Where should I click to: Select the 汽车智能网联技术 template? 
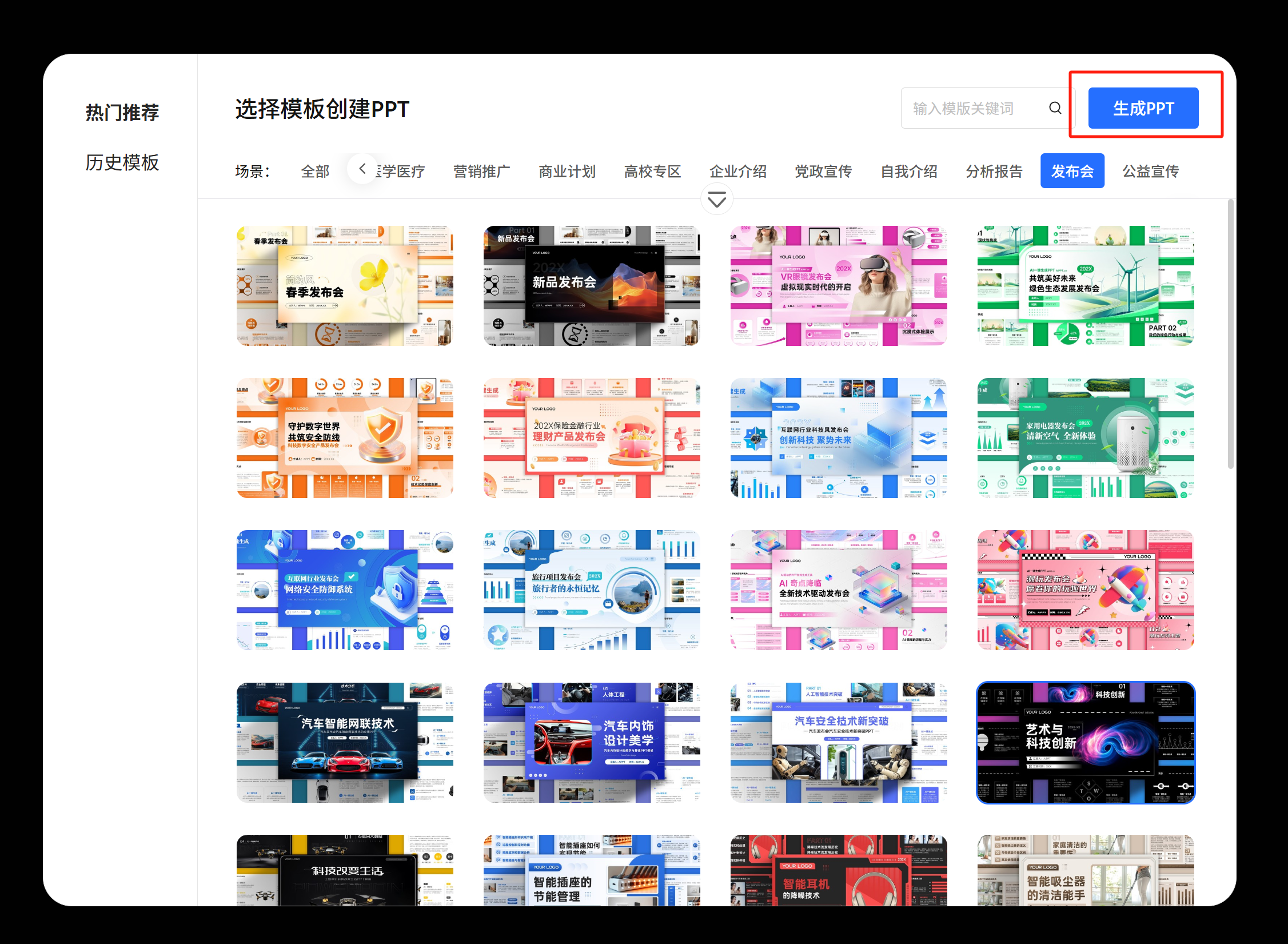tap(345, 742)
